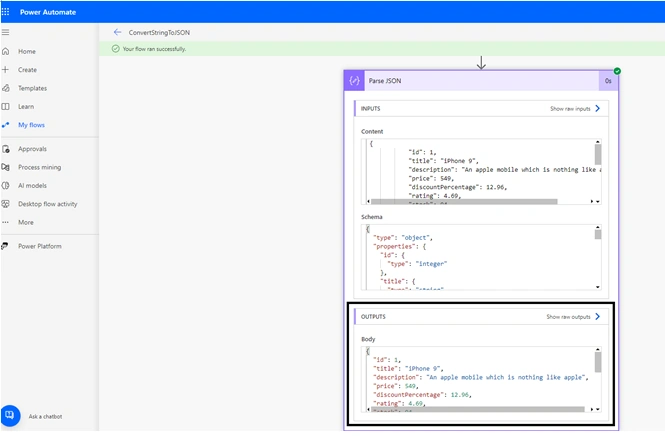Collapse the left navigation hamburger menu
This screenshot has width=665, height=436.
[x=6, y=32]
